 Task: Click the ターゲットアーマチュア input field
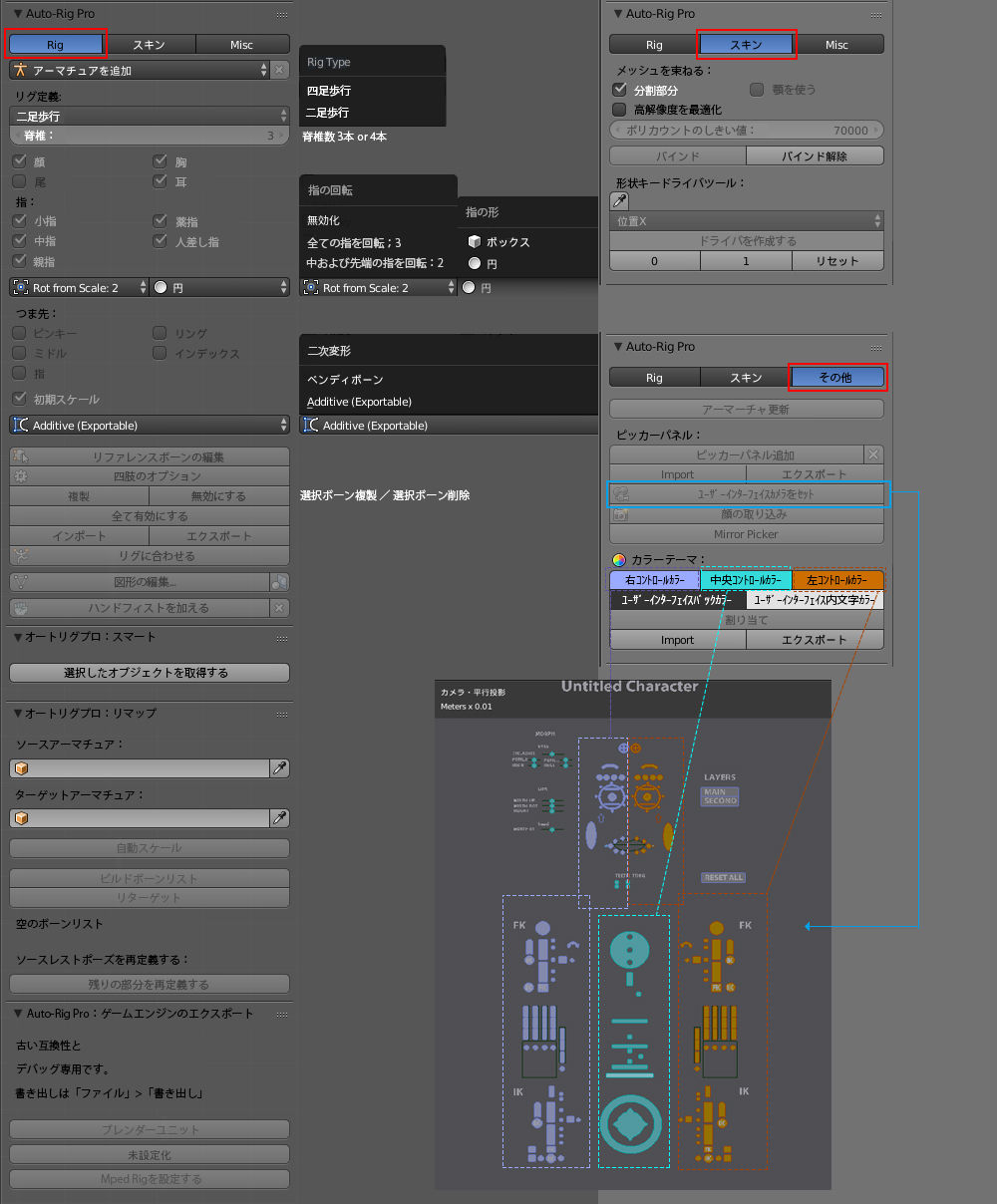pyautogui.click(x=140, y=818)
